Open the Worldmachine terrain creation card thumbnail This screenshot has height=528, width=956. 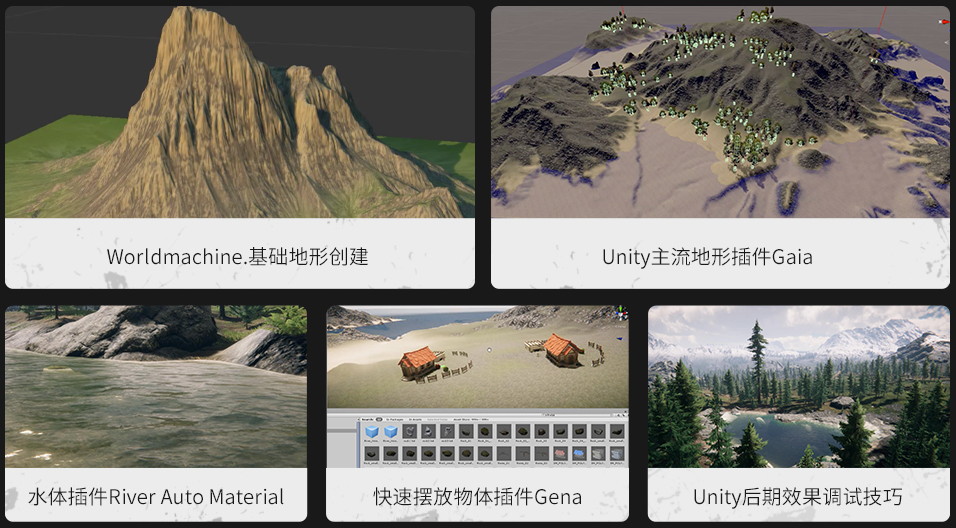(240, 112)
